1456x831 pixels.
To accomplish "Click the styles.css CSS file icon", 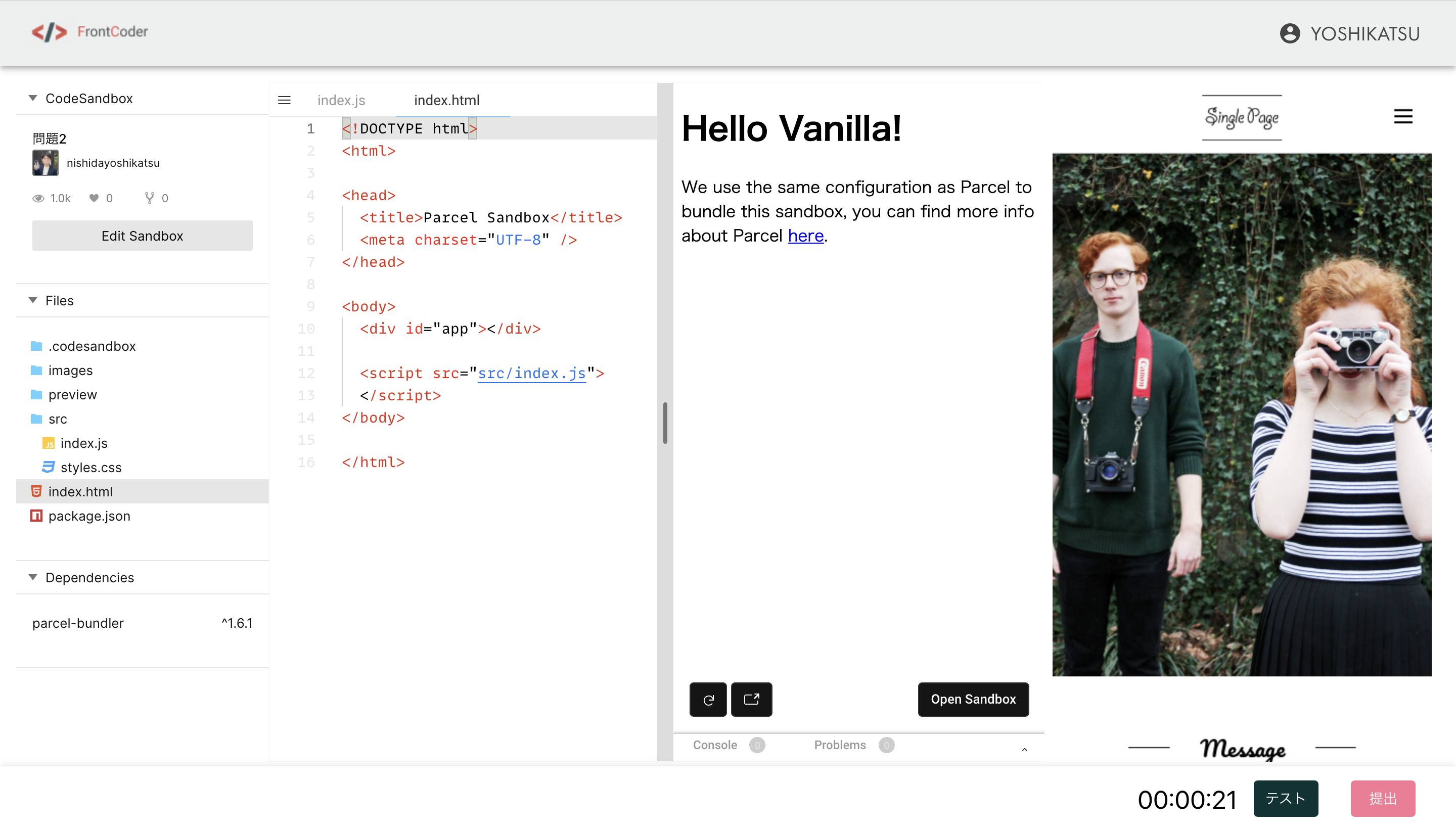I will pyautogui.click(x=49, y=468).
